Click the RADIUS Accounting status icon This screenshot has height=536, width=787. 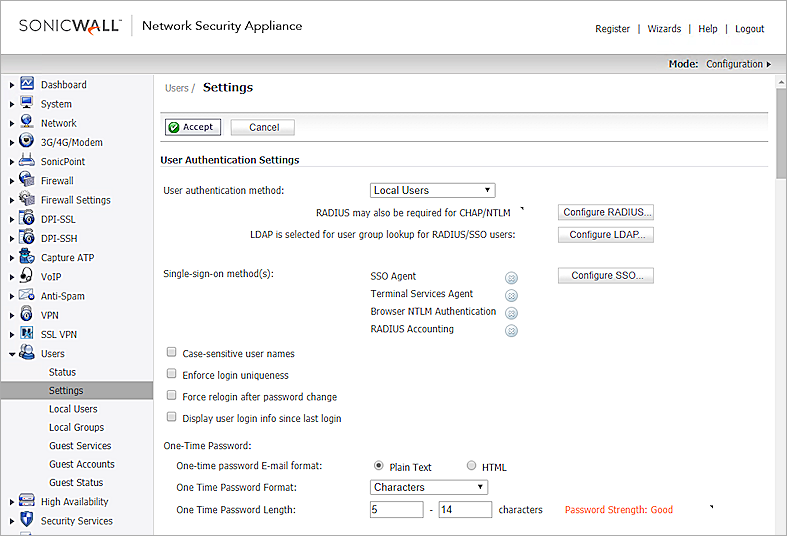pos(511,330)
